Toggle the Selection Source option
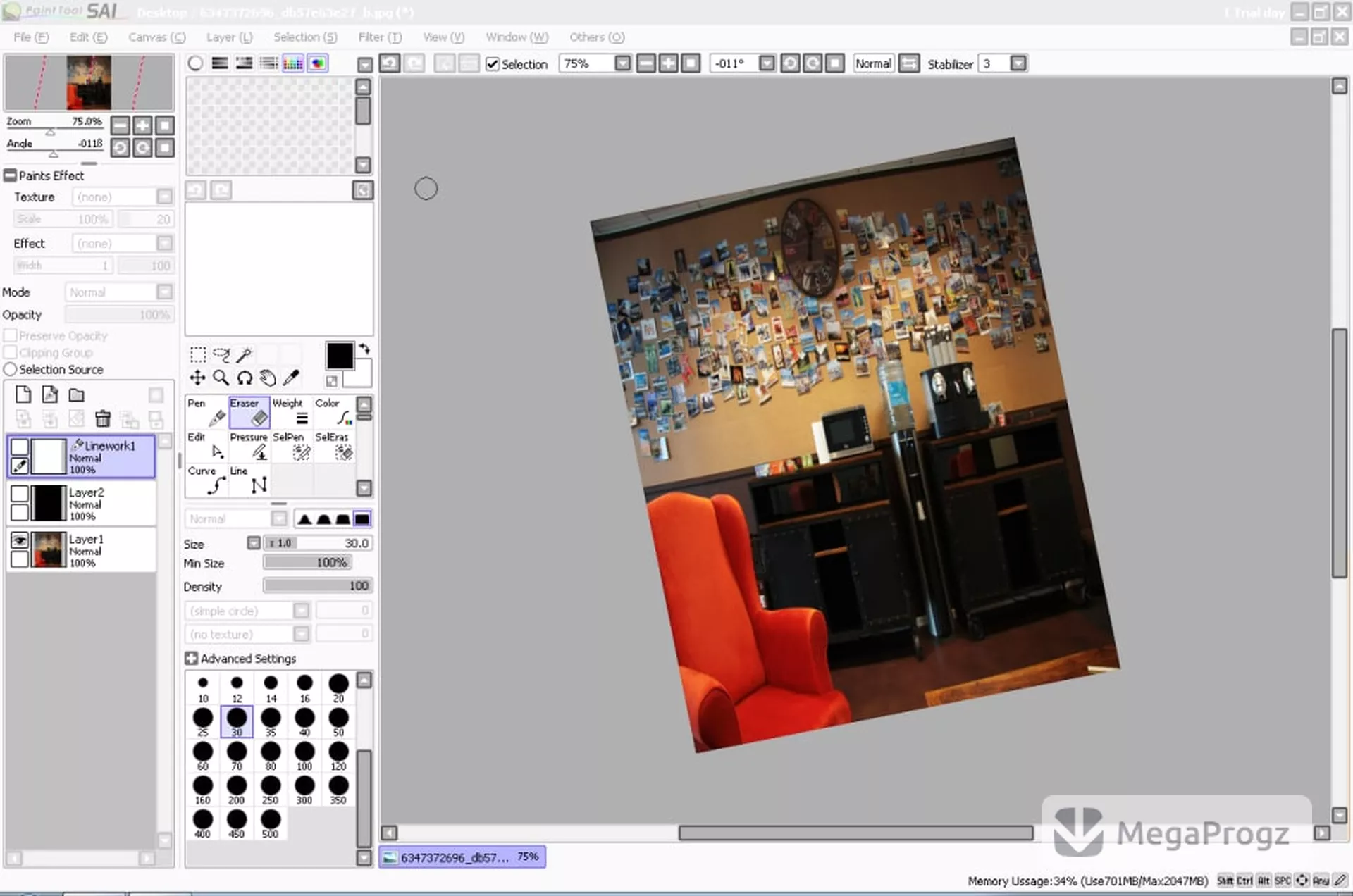Image resolution: width=1353 pixels, height=896 pixels. pos(10,369)
